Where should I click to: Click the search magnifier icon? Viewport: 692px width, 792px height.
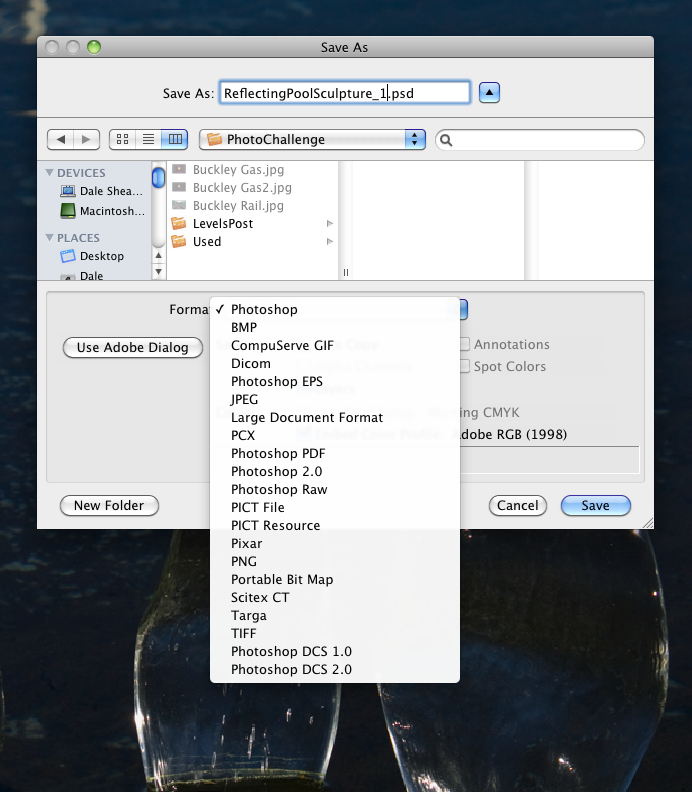pyautogui.click(x=446, y=140)
